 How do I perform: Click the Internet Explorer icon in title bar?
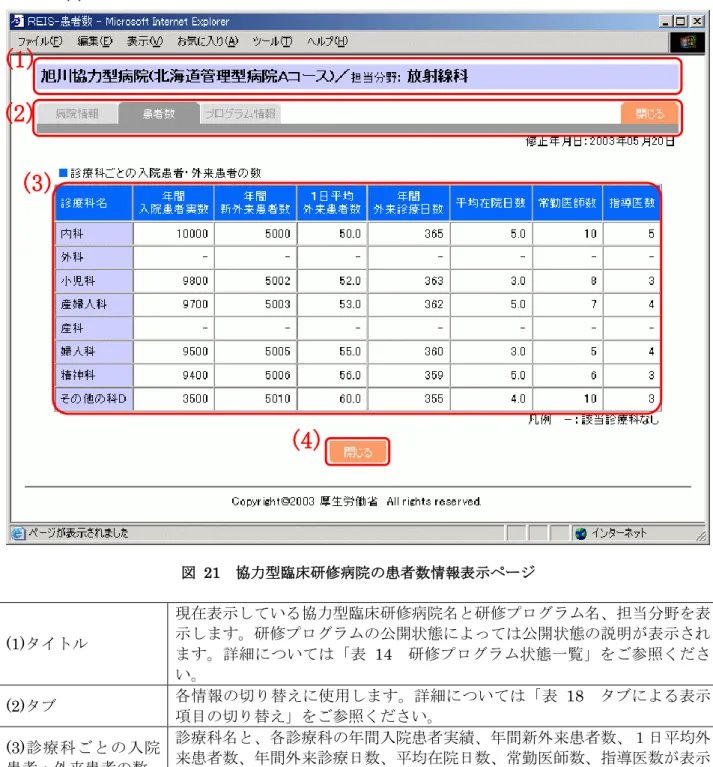(x=18, y=21)
